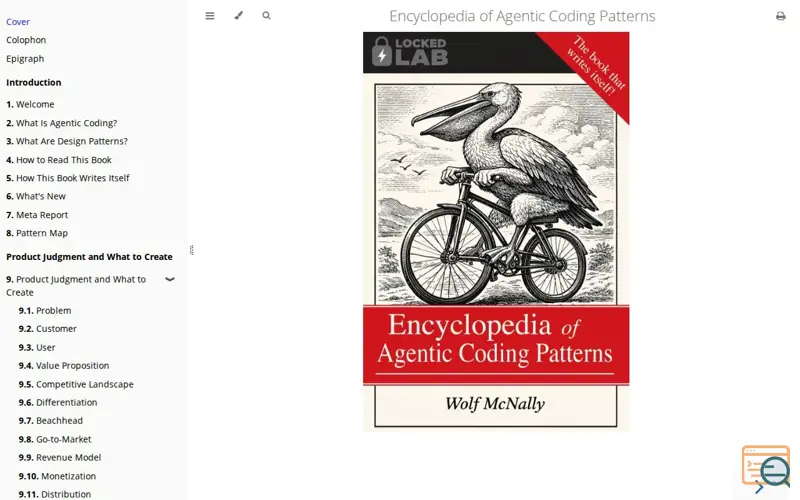This screenshot has width=800, height=500.
Task: Select section 9.3. User
Action: 37,347
